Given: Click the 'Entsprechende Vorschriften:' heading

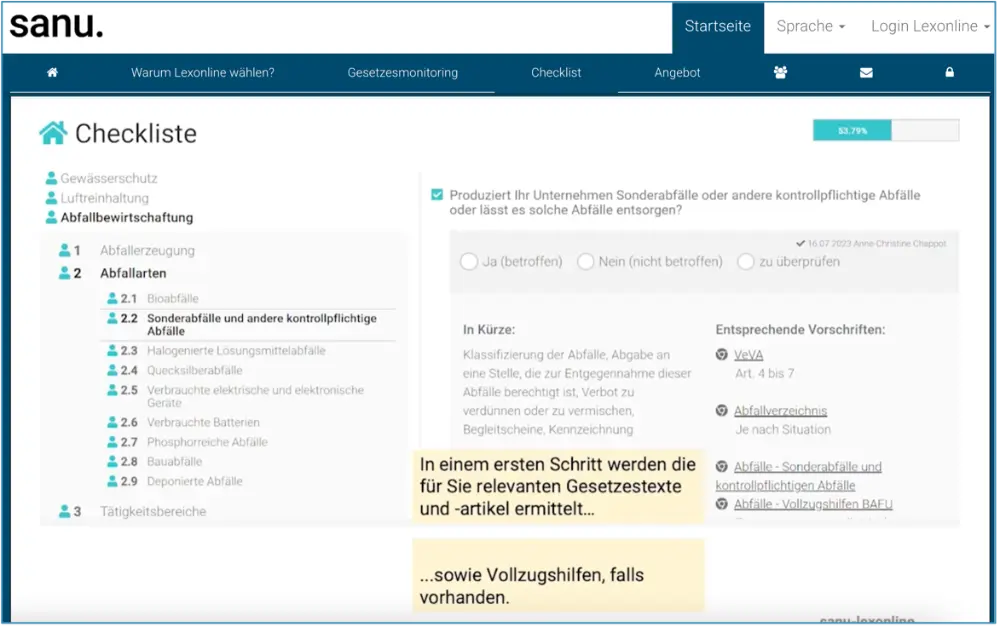Looking at the screenshot, I should tap(800, 330).
